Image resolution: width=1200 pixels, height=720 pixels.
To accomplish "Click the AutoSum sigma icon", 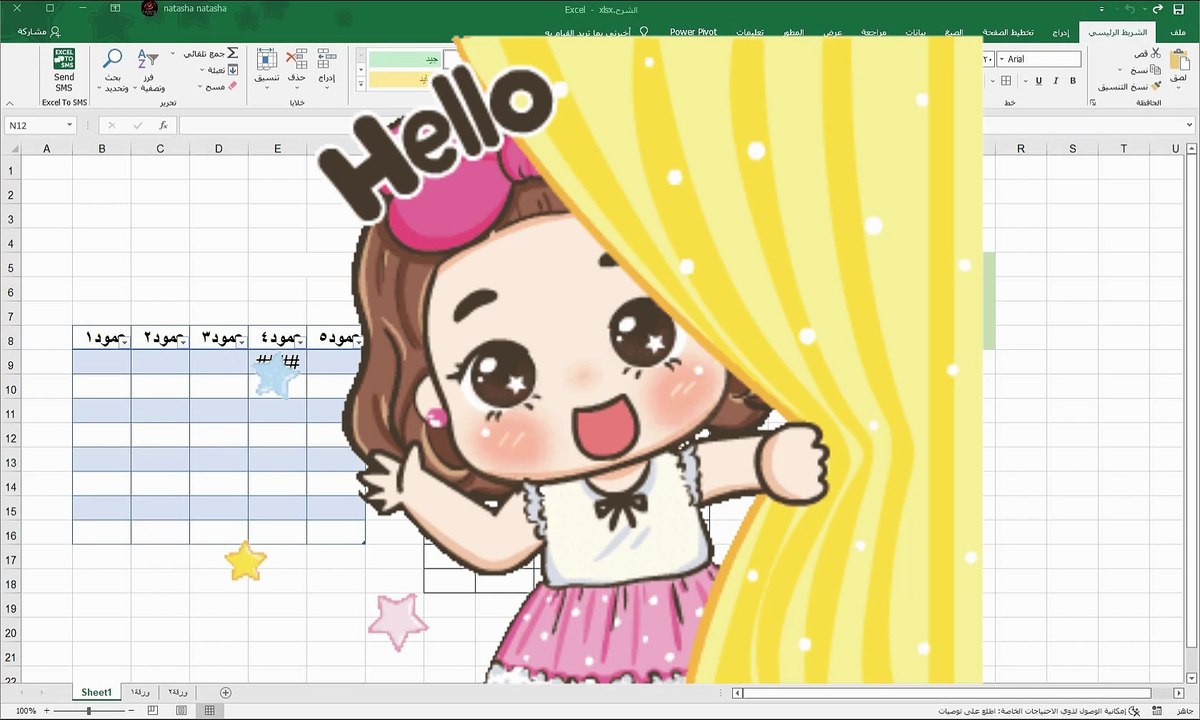I will (233, 52).
